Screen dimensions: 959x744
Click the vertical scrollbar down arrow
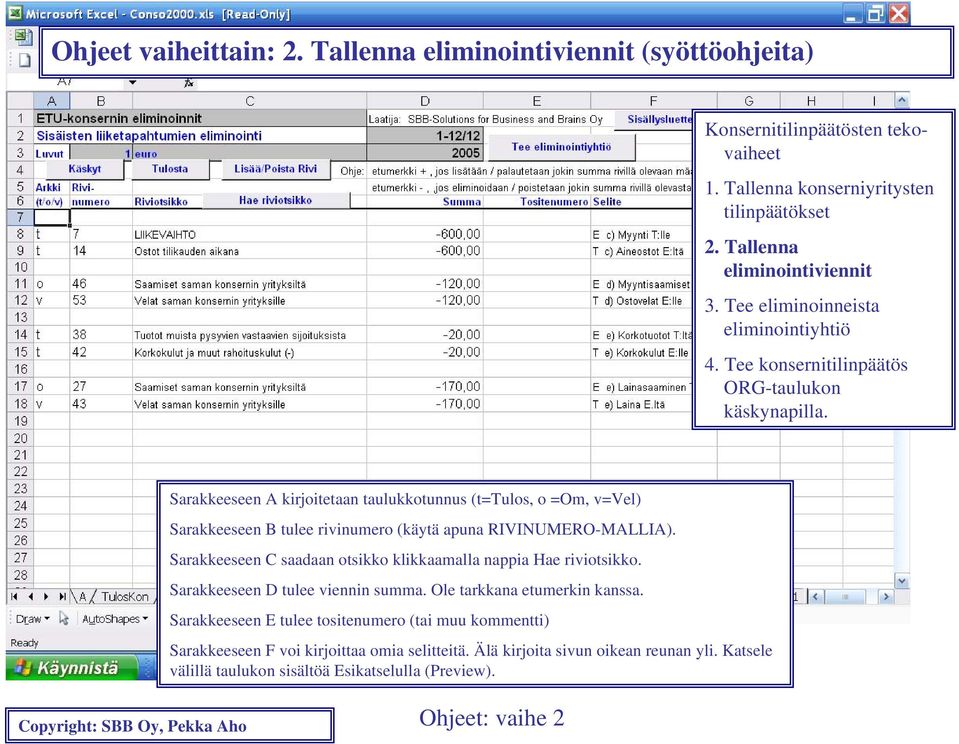coord(901,581)
